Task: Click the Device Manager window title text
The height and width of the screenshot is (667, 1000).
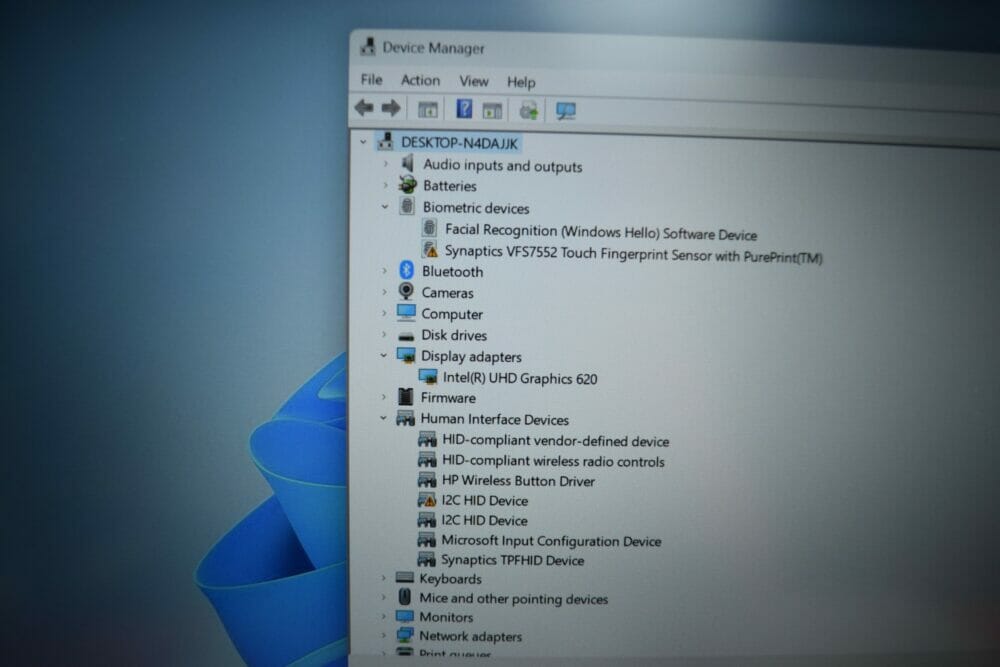Action: pyautogui.click(x=433, y=48)
